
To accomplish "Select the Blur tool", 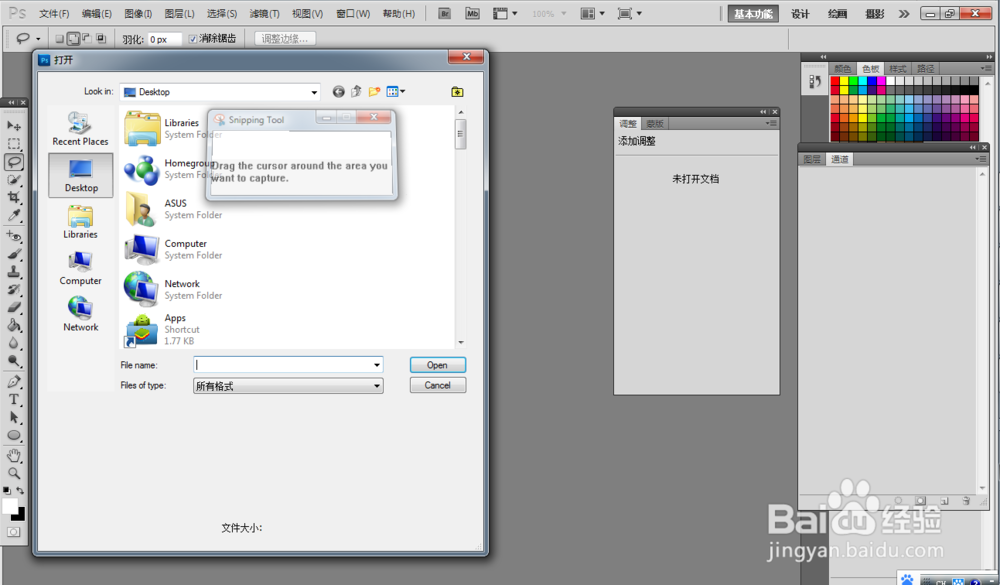I will [x=13, y=343].
